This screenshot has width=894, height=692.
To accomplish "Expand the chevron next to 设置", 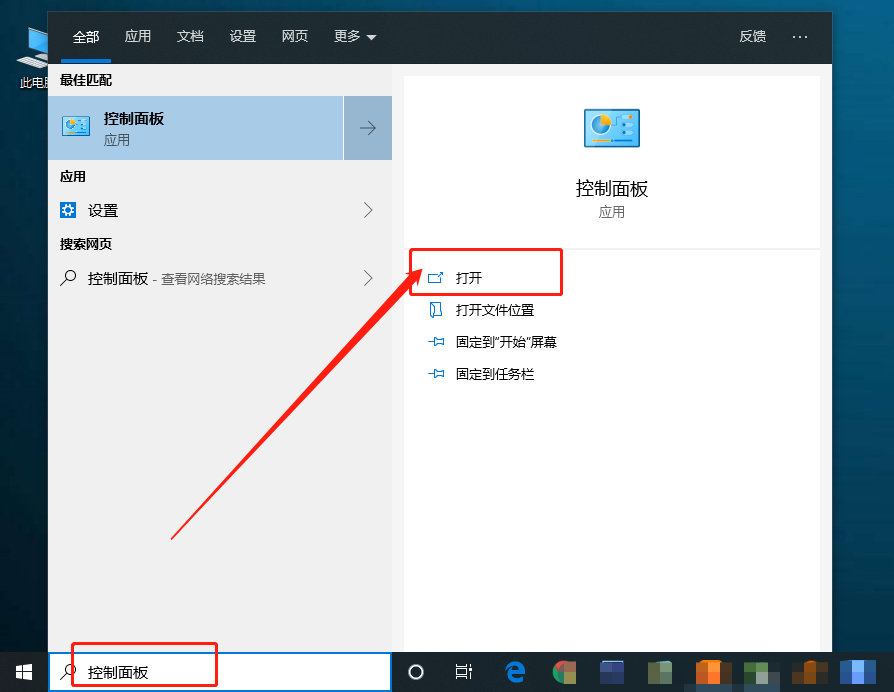I will [368, 210].
